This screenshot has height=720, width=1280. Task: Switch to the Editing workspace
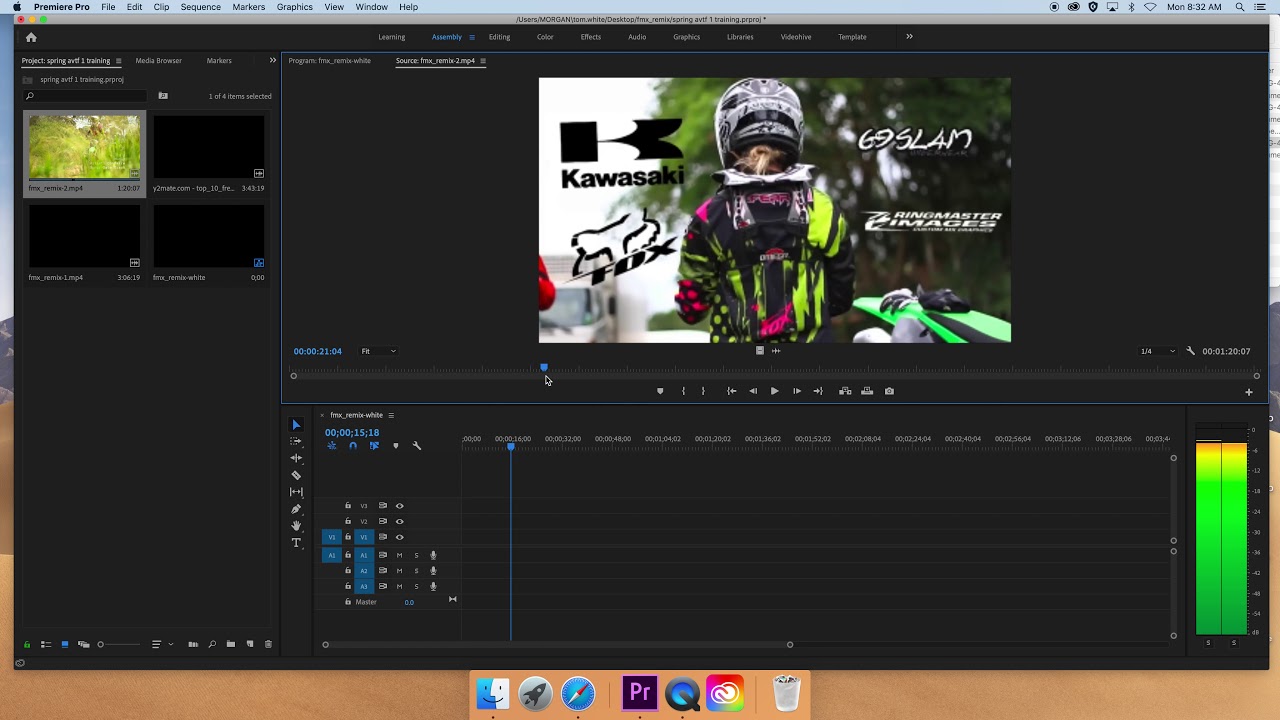[499, 37]
